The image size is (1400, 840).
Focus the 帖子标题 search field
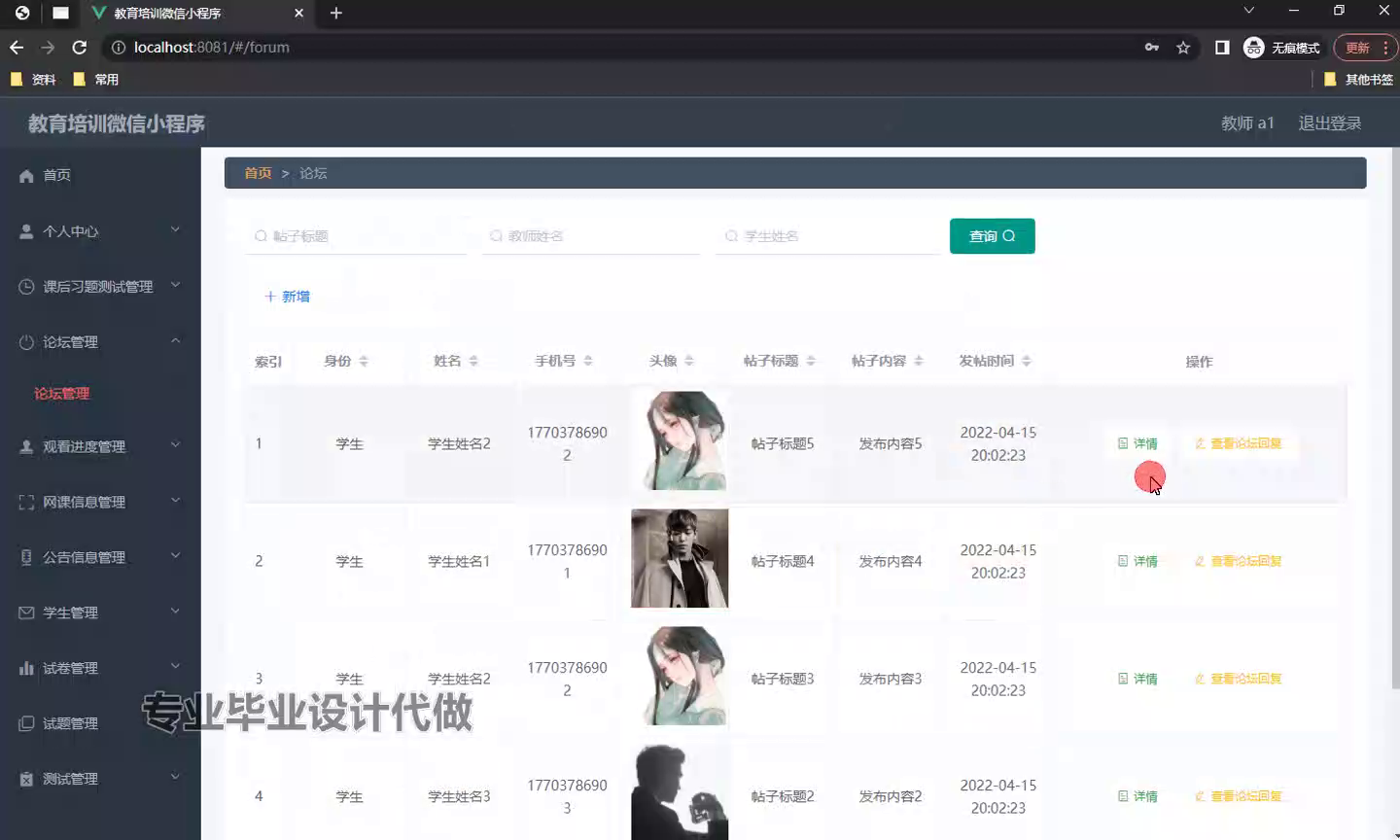[356, 236]
